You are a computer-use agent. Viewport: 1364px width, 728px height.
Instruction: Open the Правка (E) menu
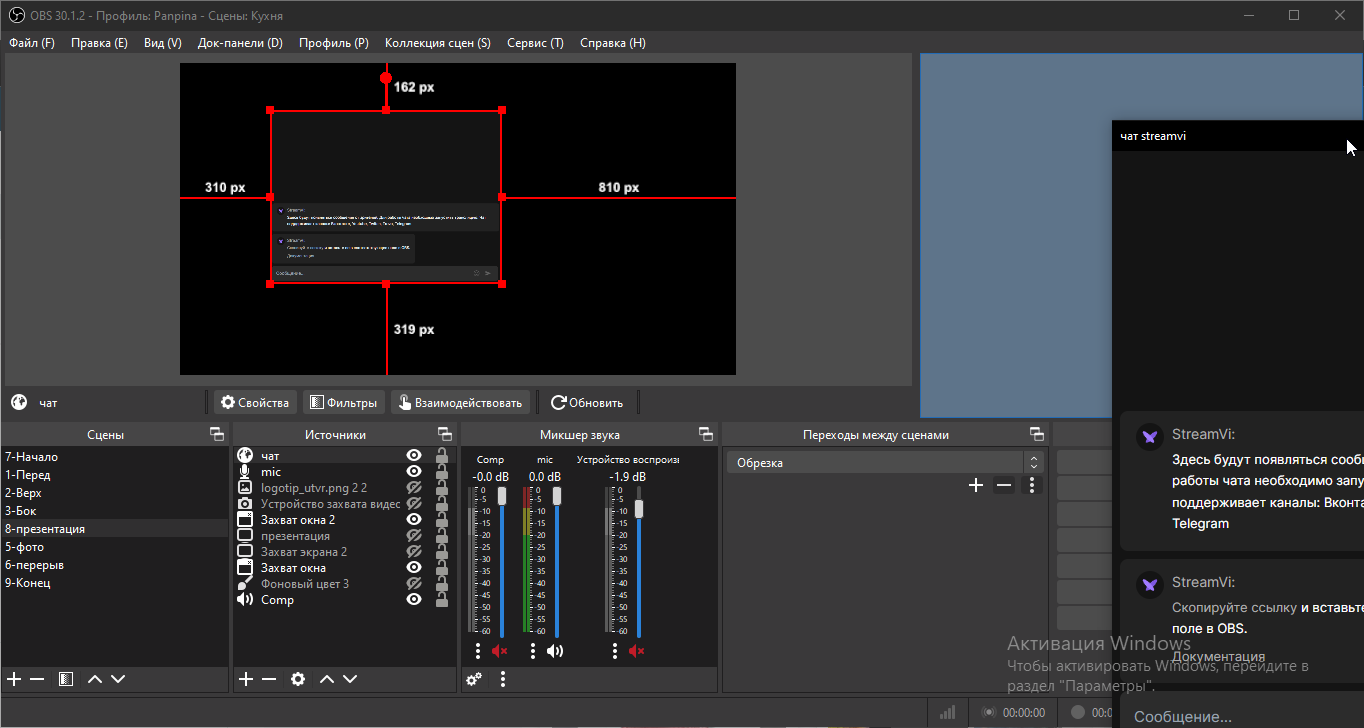point(99,43)
